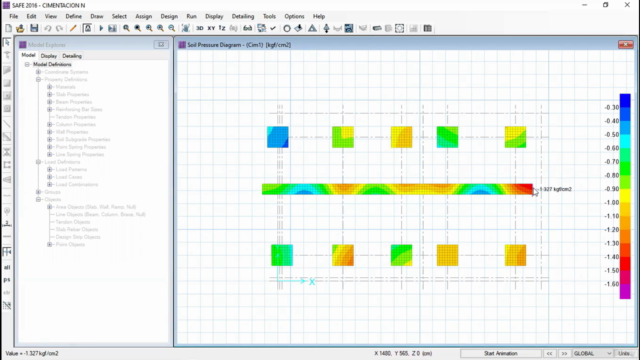The width and height of the screenshot is (640, 360).
Task: Click the magenta -1.60 legend color band
Action: coord(625,291)
